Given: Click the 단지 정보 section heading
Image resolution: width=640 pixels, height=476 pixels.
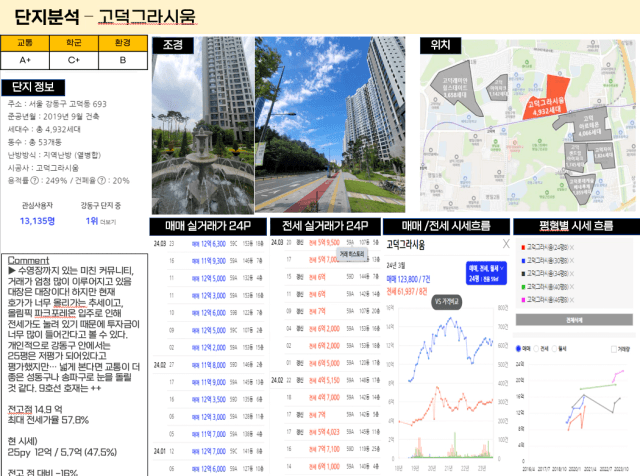Looking at the screenshot, I should [x=33, y=87].
